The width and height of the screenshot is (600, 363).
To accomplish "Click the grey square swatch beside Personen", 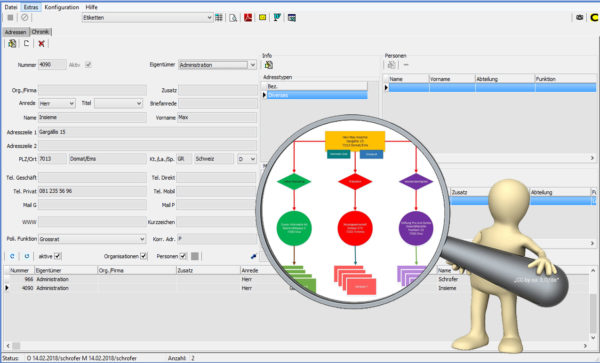I will [x=195, y=256].
